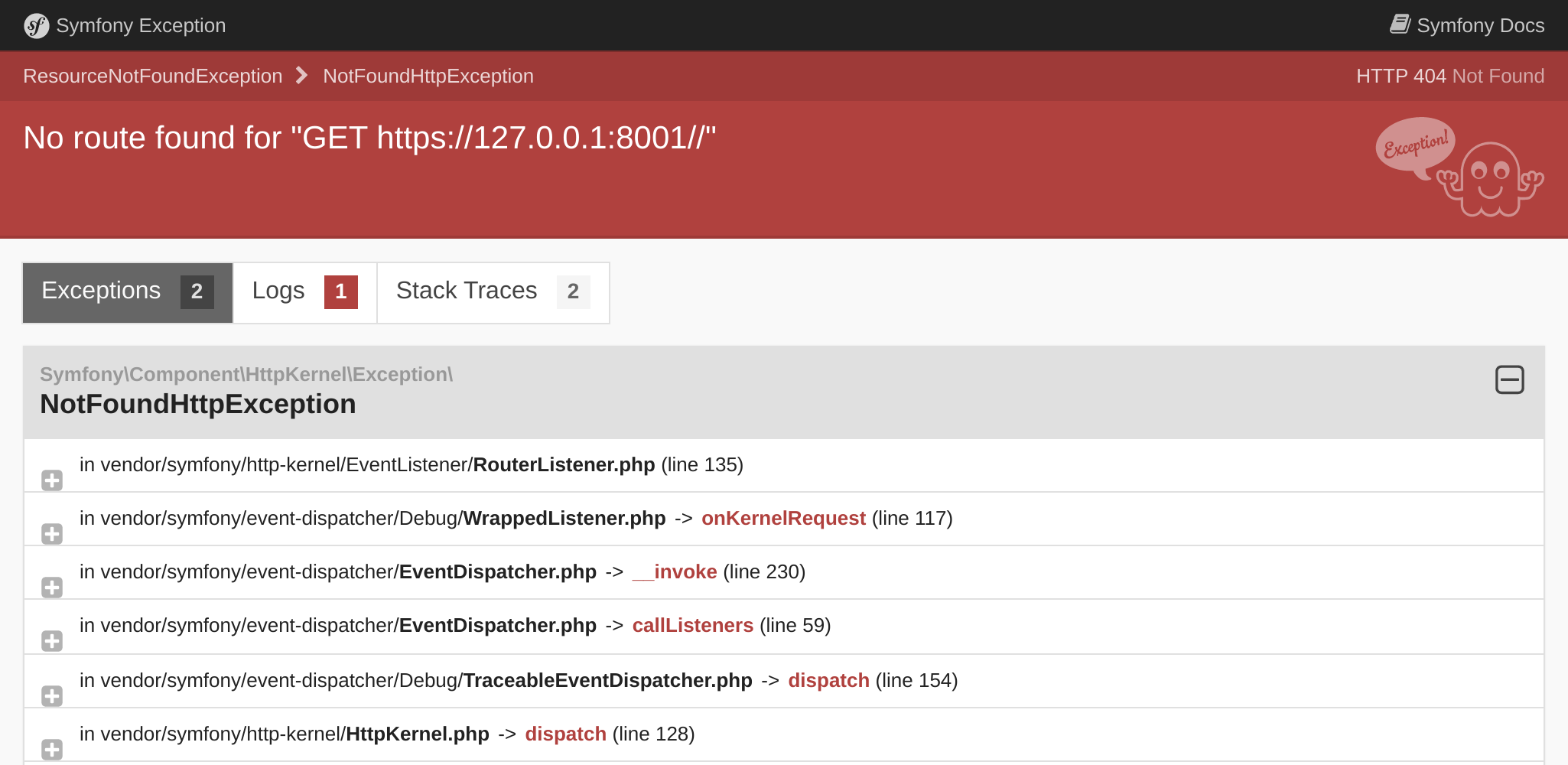
Task: Click the callListeners method name
Action: [692, 626]
